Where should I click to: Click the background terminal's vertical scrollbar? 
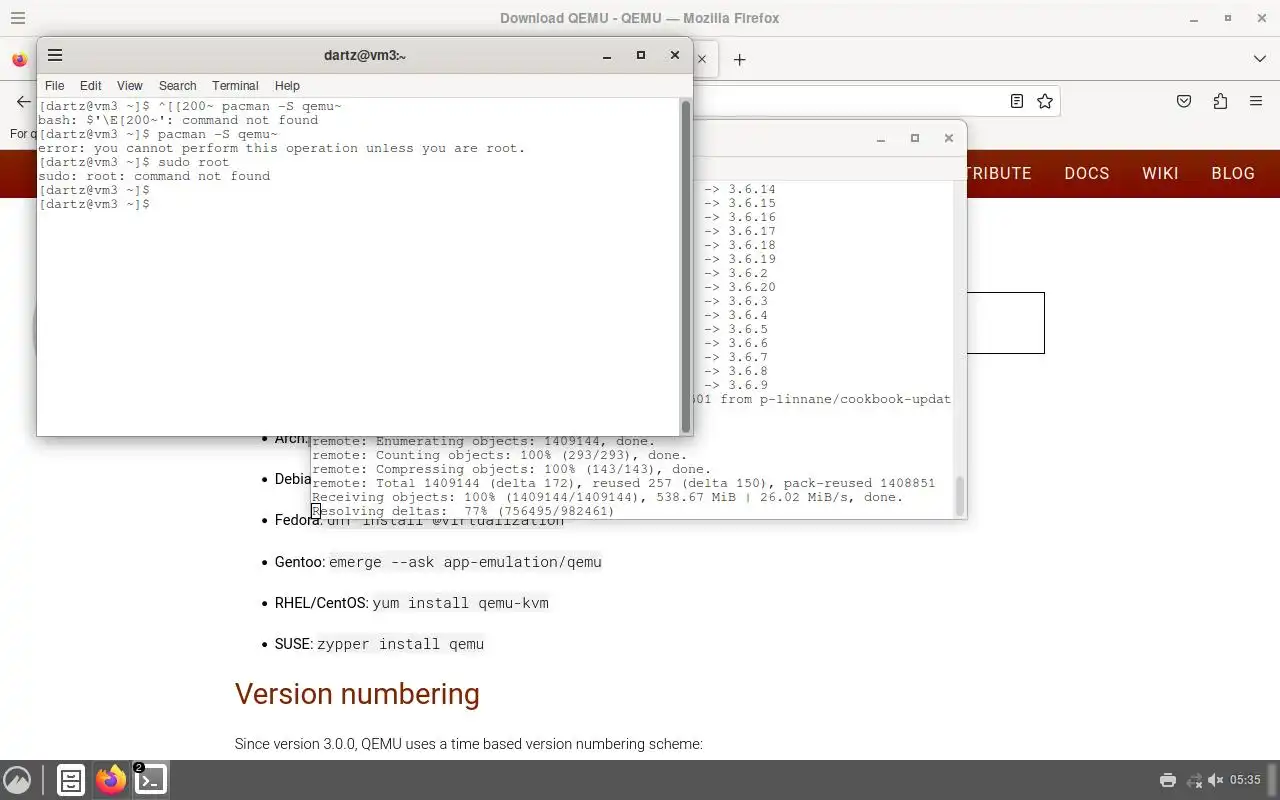pyautogui.click(x=960, y=496)
